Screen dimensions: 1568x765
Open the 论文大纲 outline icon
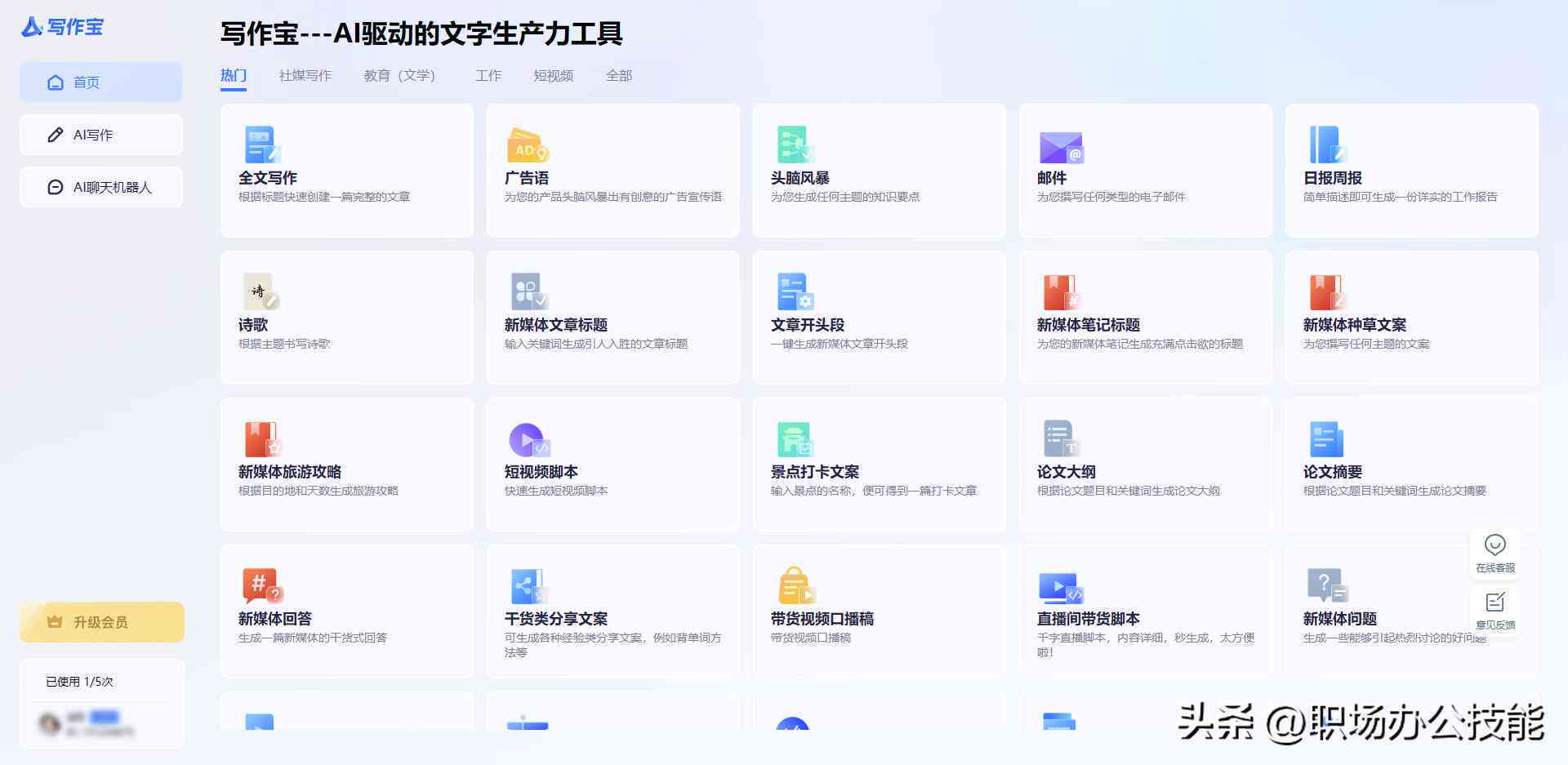click(1062, 438)
